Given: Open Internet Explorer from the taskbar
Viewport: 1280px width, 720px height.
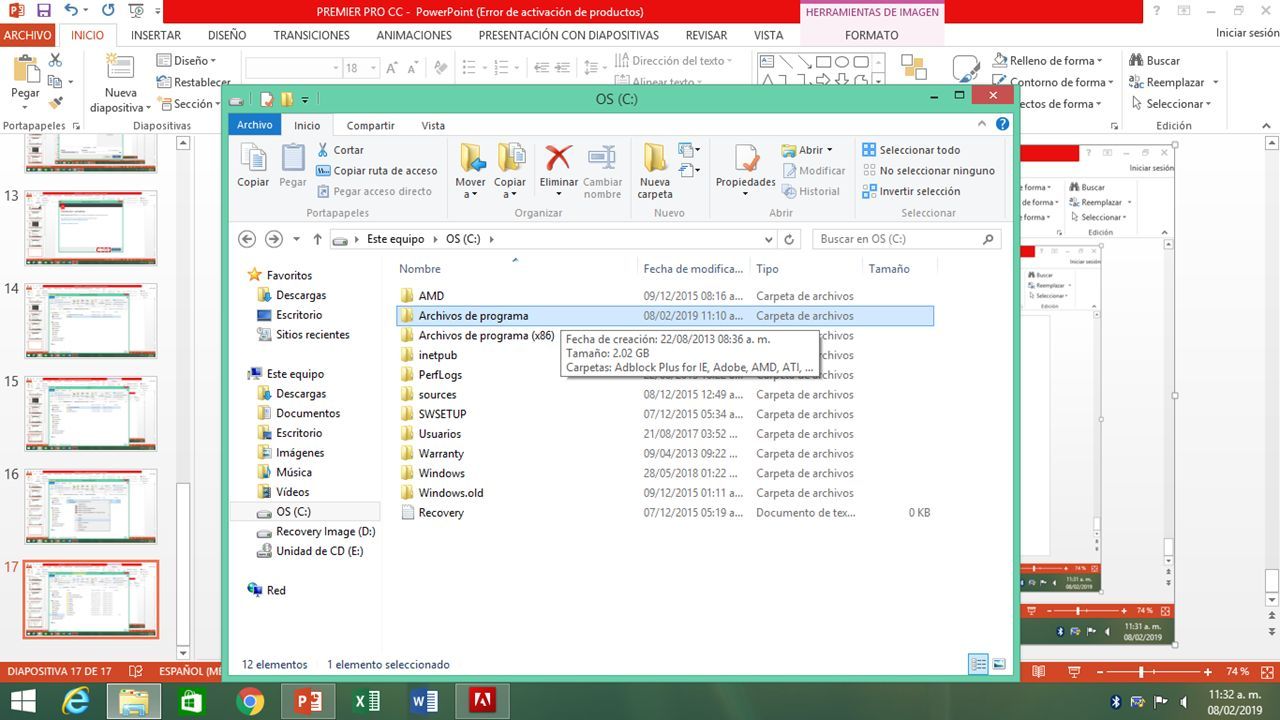Looking at the screenshot, I should click(75, 702).
